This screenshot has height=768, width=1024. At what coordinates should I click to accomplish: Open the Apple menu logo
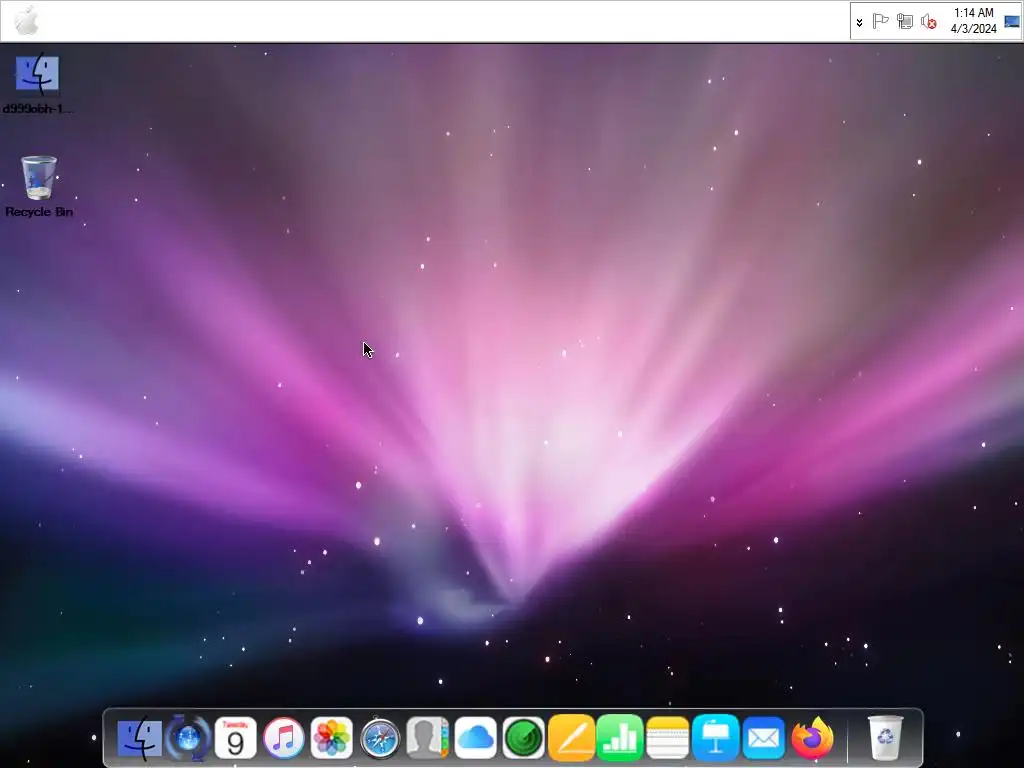pos(27,20)
